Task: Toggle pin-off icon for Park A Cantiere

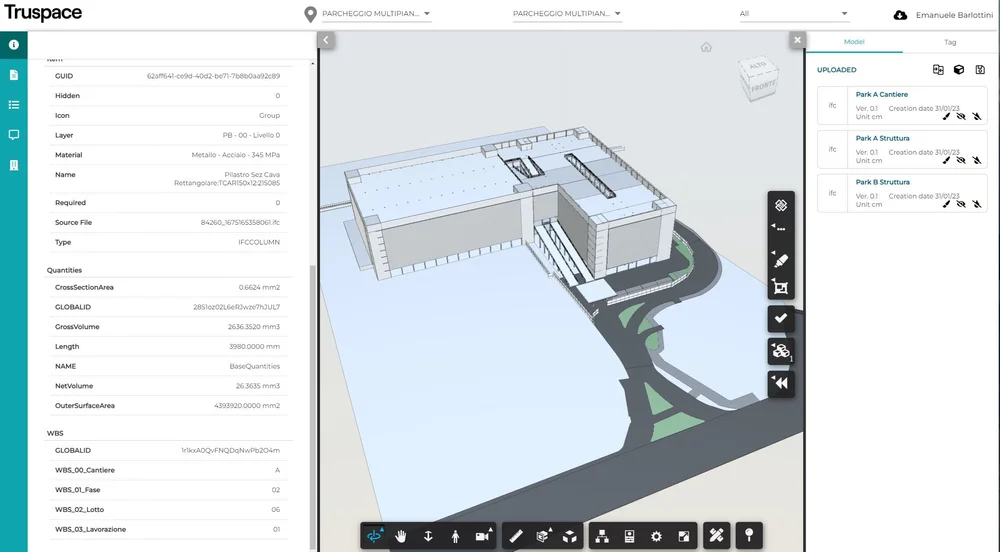Action: click(976, 117)
